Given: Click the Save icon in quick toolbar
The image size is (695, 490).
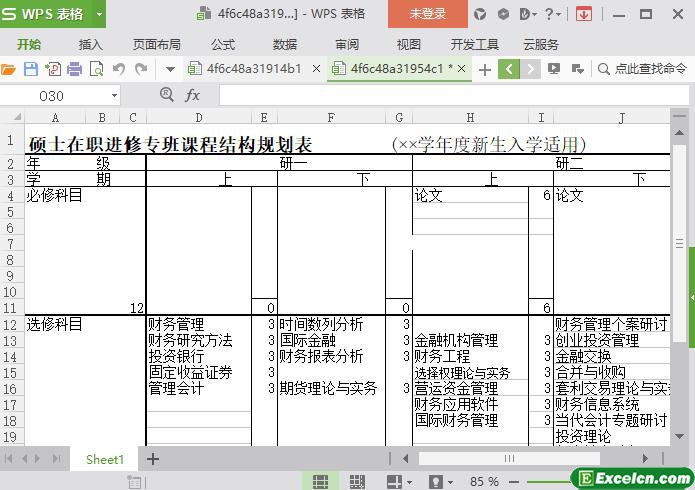Looking at the screenshot, I should [30, 69].
